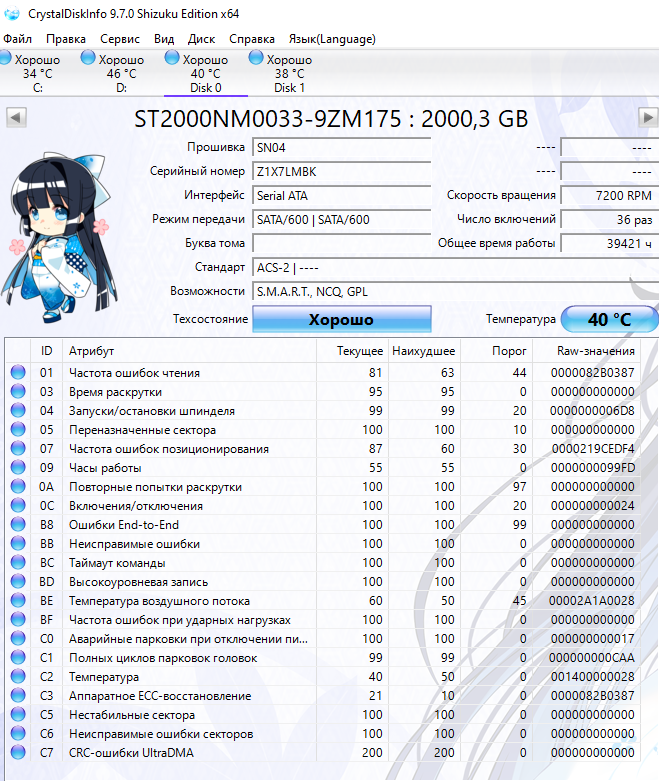
Task: Click the drive title ST2000NM0033-9ZM175
Action: (267, 119)
